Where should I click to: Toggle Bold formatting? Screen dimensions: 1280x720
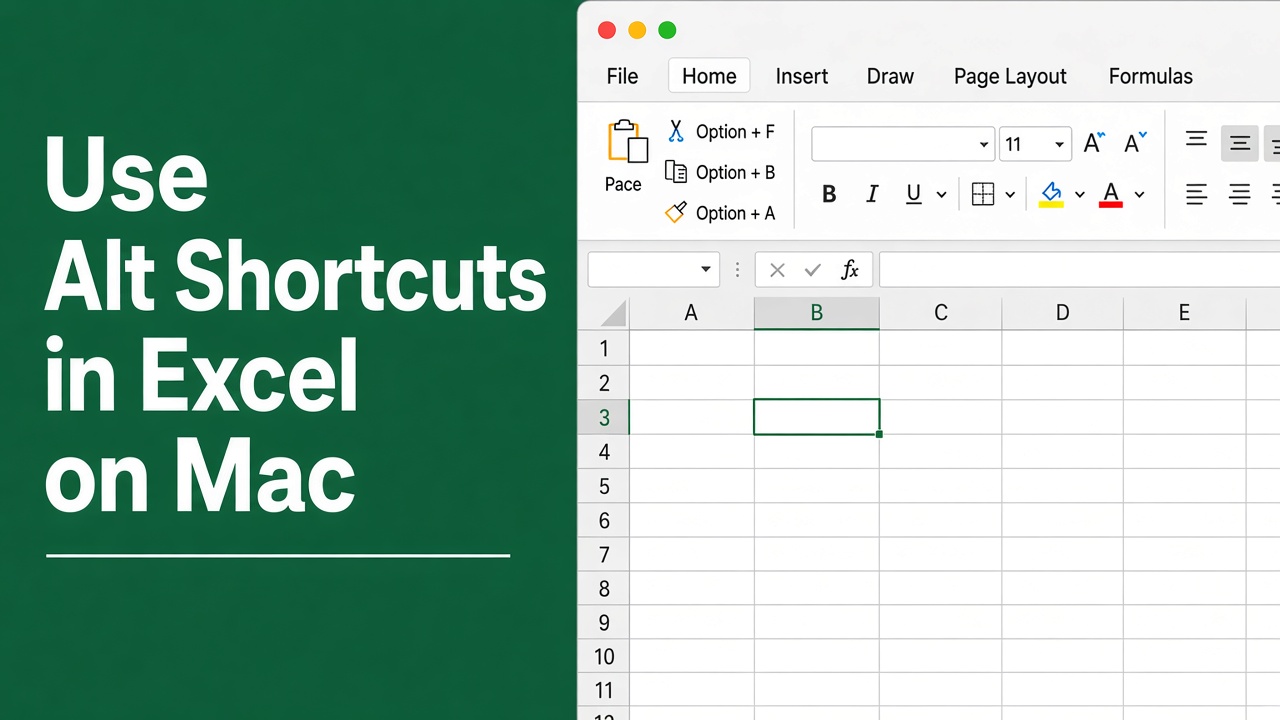(x=829, y=195)
